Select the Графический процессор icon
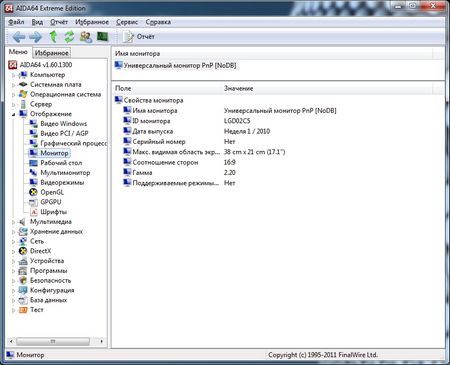450x365 pixels. click(x=33, y=143)
